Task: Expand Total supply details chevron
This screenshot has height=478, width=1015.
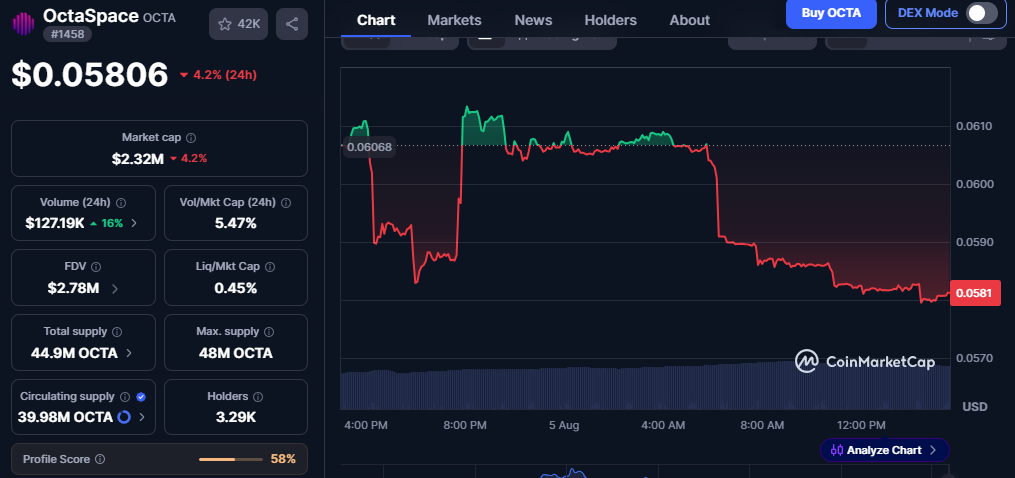Action: pos(129,354)
